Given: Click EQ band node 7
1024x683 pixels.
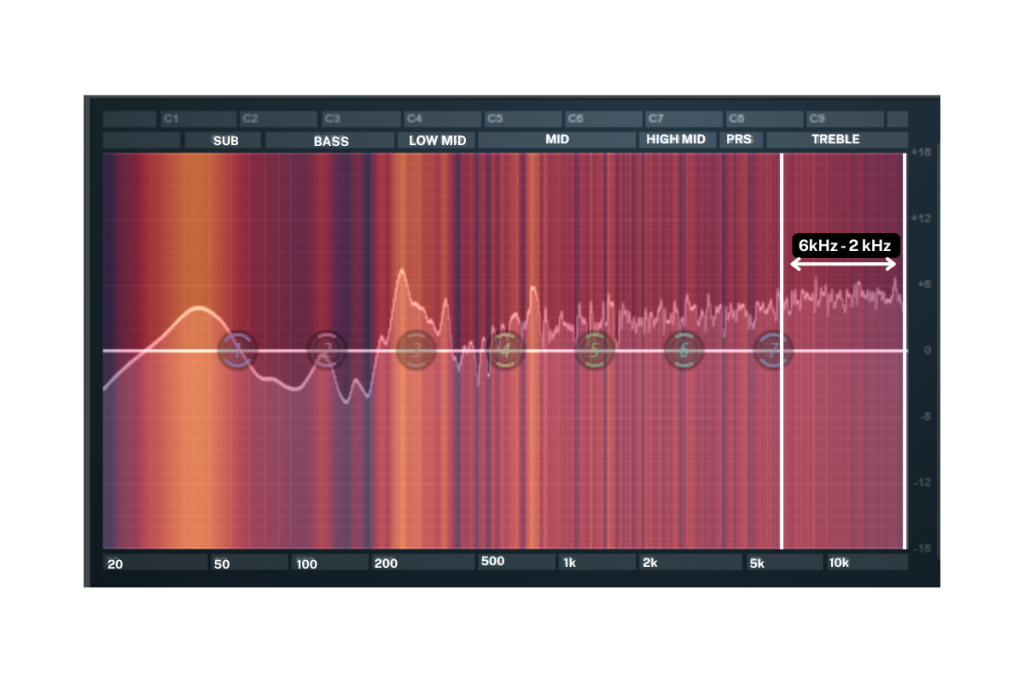Looking at the screenshot, I should click(773, 350).
